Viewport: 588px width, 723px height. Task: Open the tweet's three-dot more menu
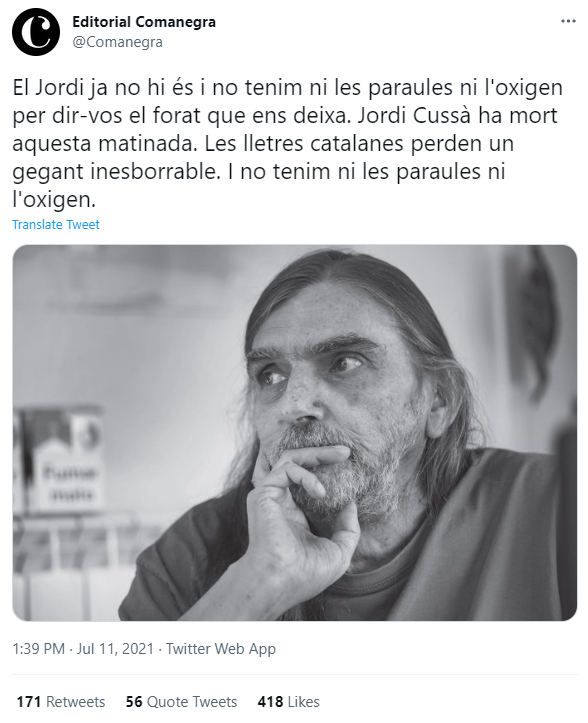(x=568, y=22)
